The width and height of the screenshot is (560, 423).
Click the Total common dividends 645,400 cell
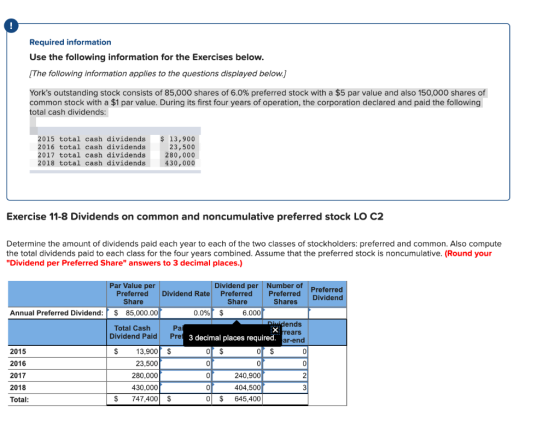point(237,399)
